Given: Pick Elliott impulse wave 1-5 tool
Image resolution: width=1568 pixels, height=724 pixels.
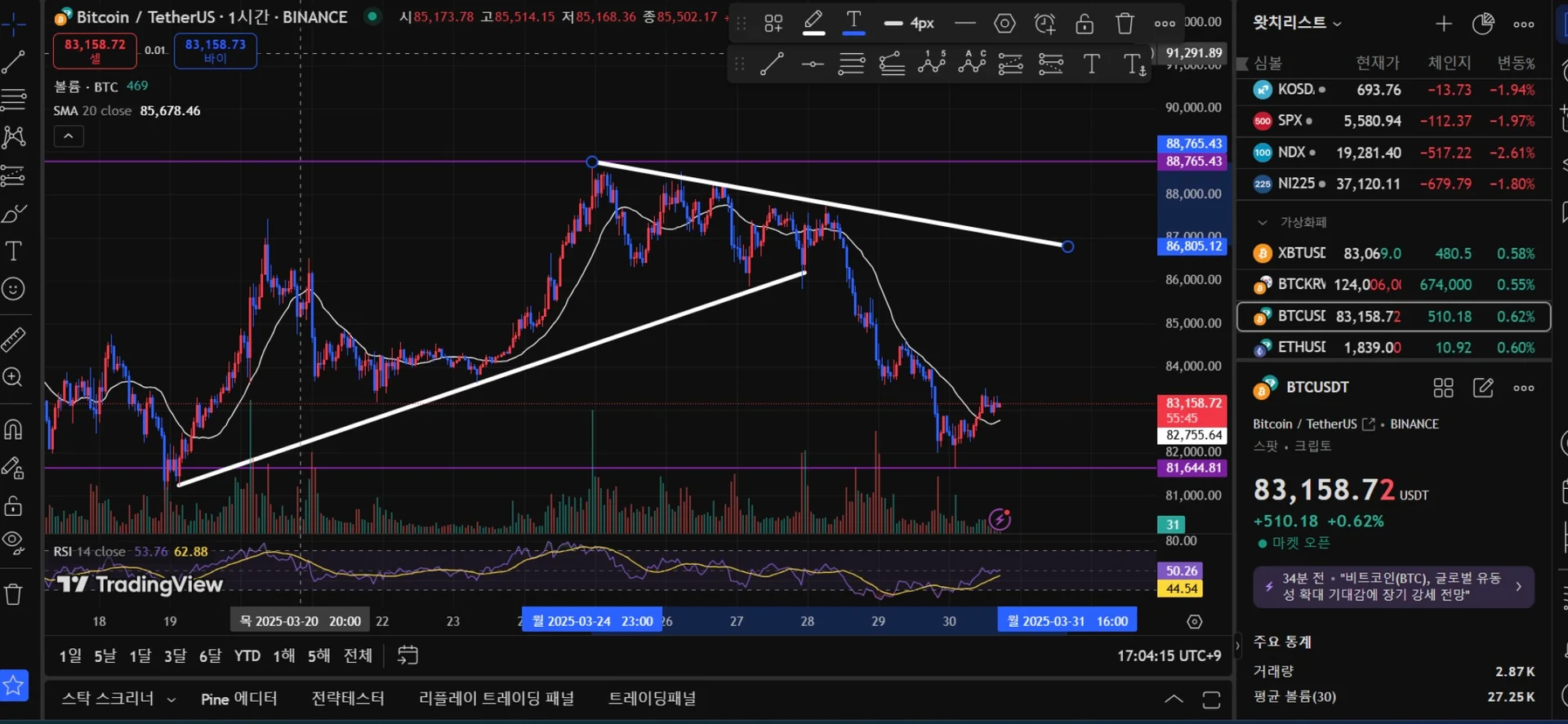Looking at the screenshot, I should 932,63.
